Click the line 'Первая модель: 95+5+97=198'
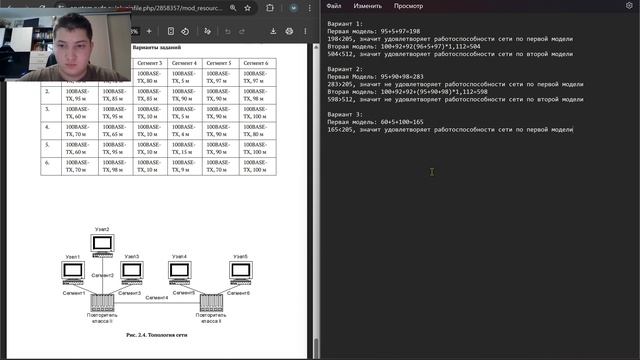This screenshot has height=360, width=640. [374, 31]
